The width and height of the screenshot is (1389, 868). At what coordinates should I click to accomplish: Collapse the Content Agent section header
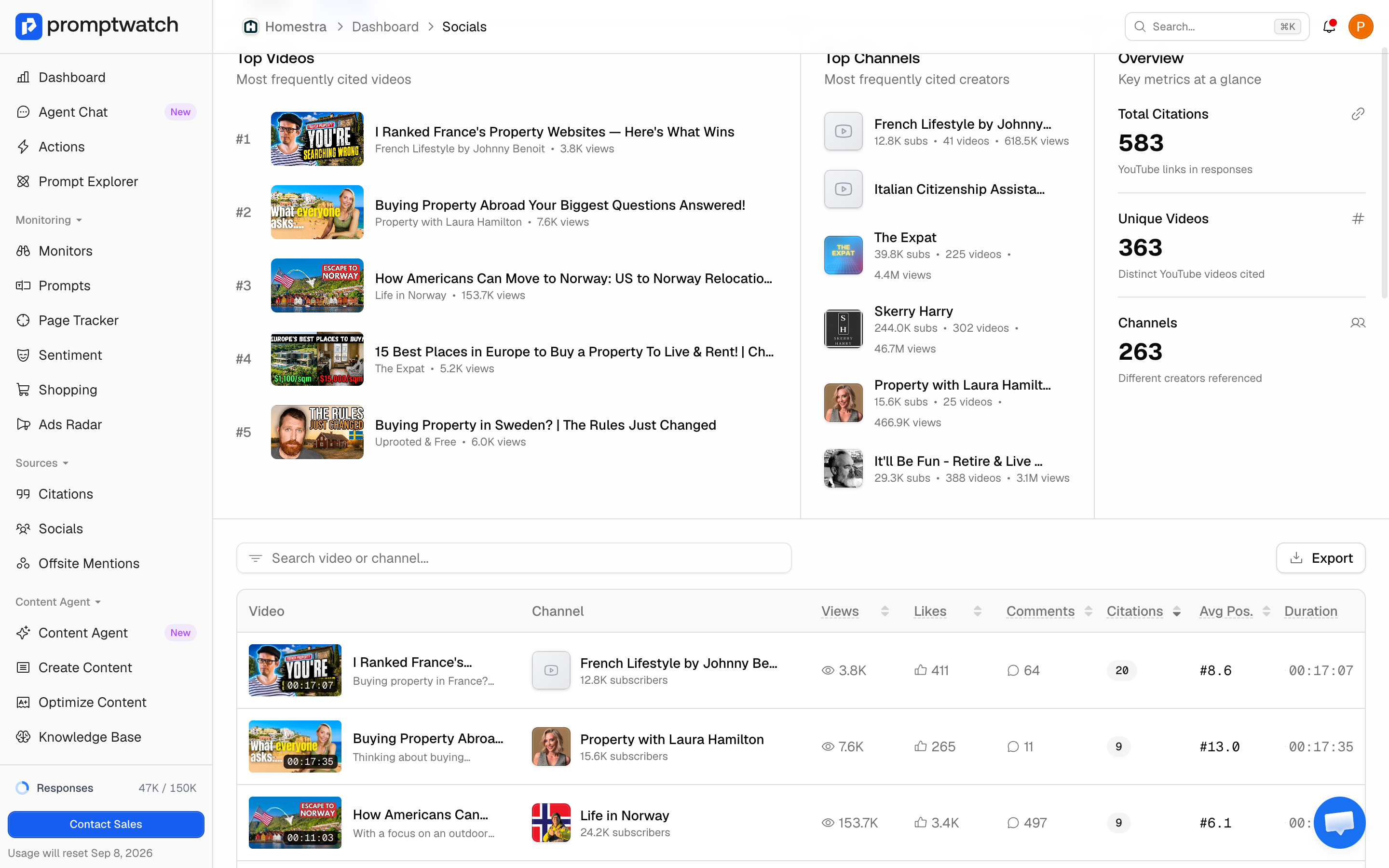coord(58,602)
